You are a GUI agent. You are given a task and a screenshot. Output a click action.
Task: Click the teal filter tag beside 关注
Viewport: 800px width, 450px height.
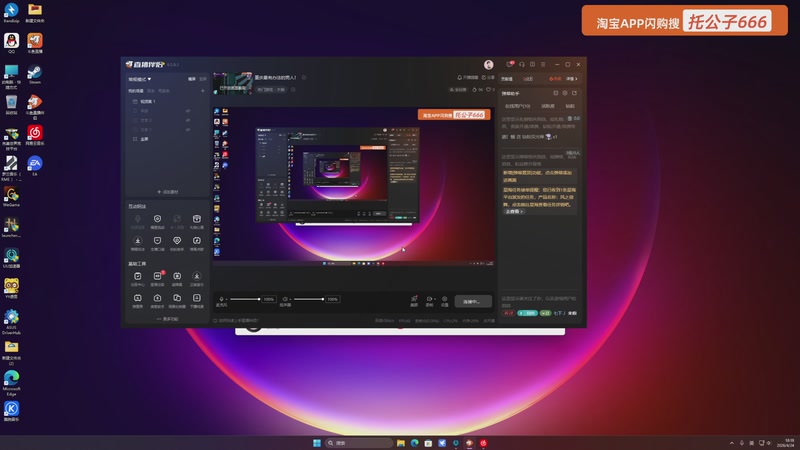pyautogui.click(x=527, y=313)
